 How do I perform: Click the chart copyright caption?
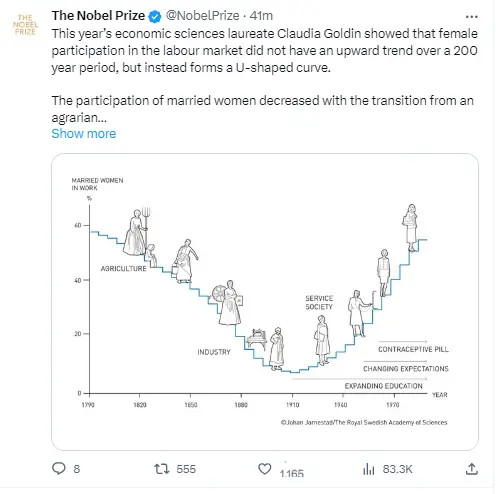click(x=364, y=422)
